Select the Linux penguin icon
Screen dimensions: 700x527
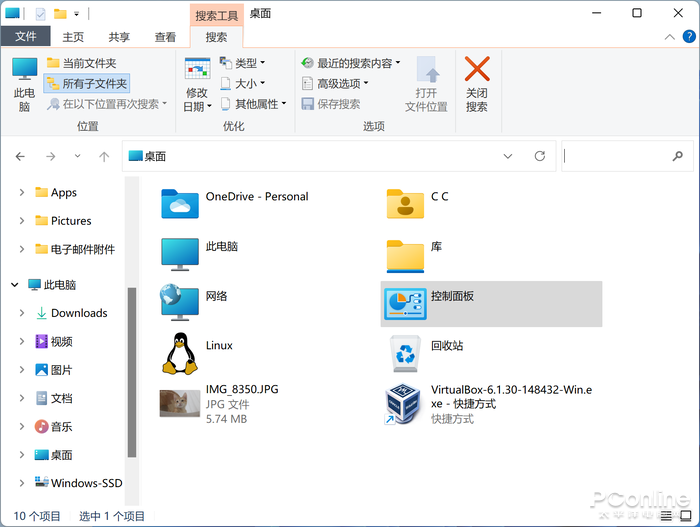(x=179, y=353)
